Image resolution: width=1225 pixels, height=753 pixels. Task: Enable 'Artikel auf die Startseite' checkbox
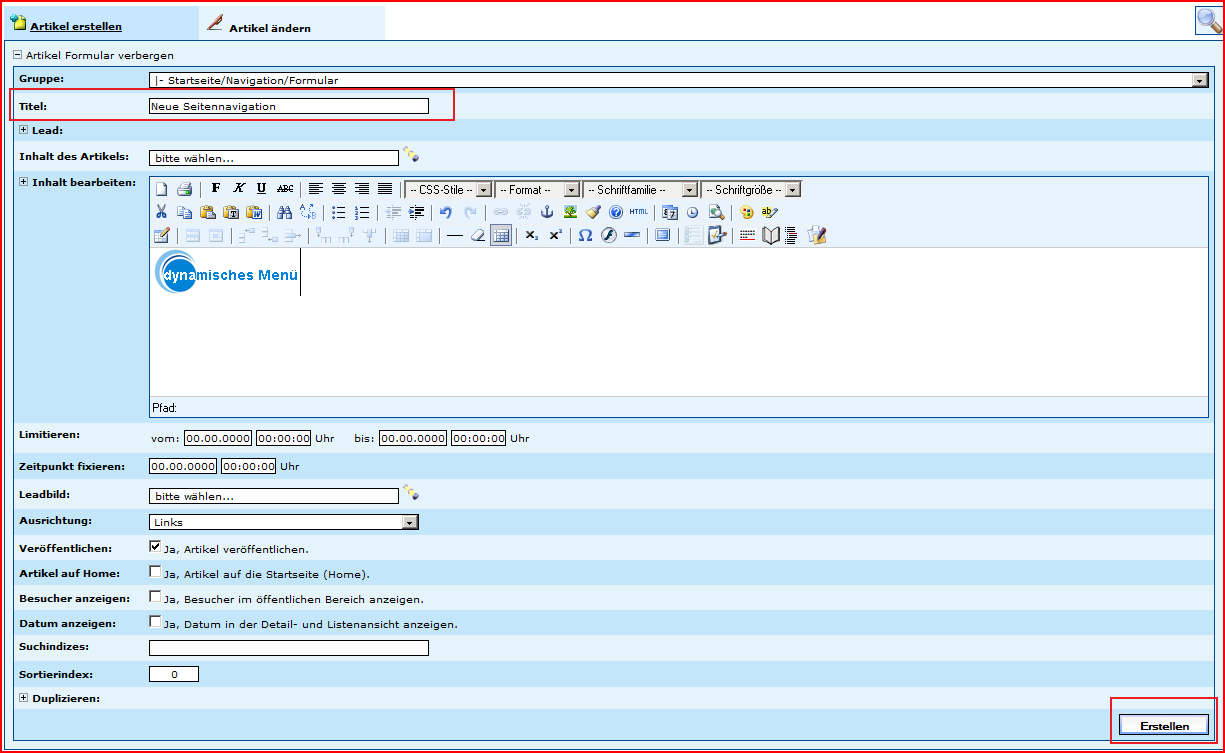pyautogui.click(x=155, y=572)
